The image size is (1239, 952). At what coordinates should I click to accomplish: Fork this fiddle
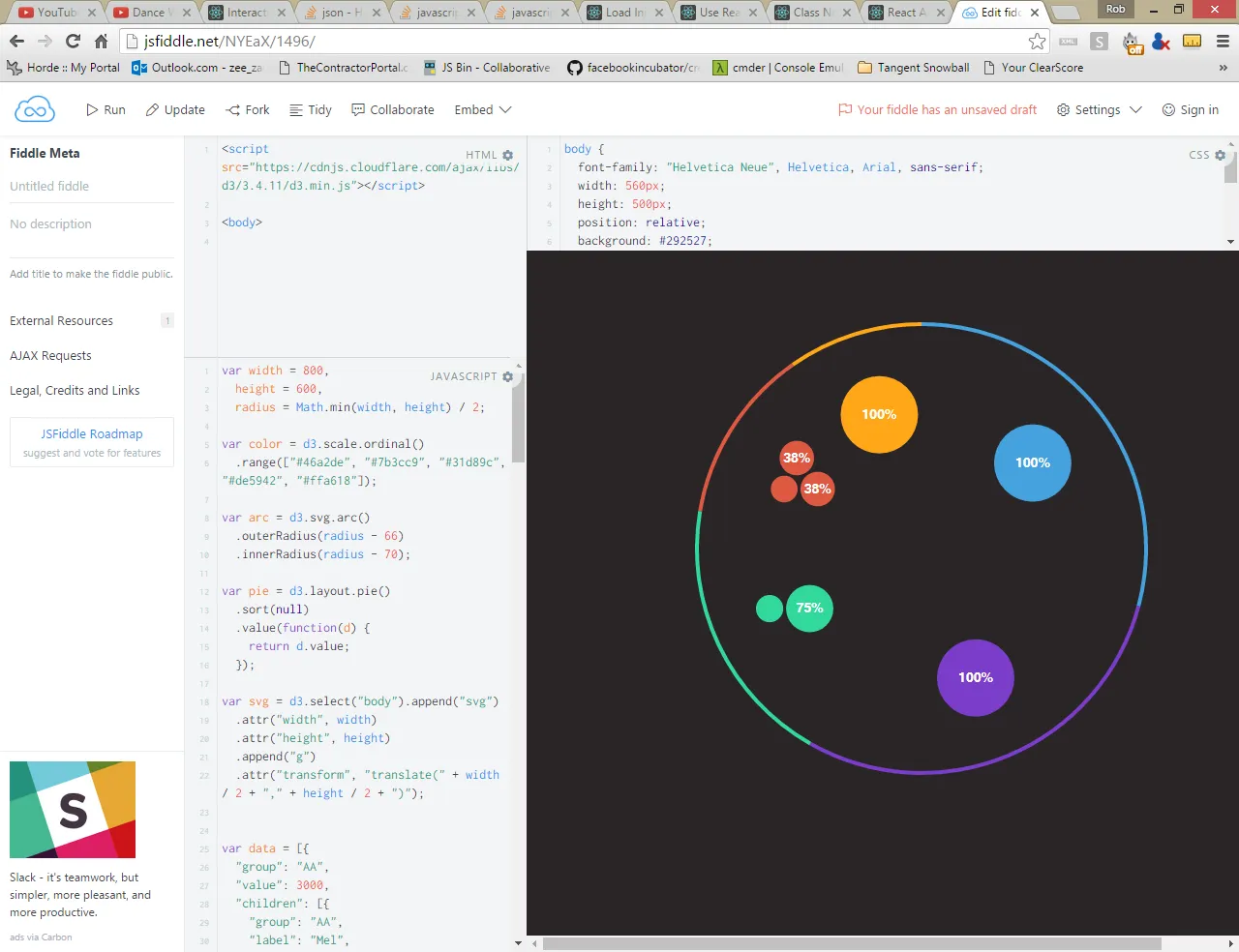248,109
